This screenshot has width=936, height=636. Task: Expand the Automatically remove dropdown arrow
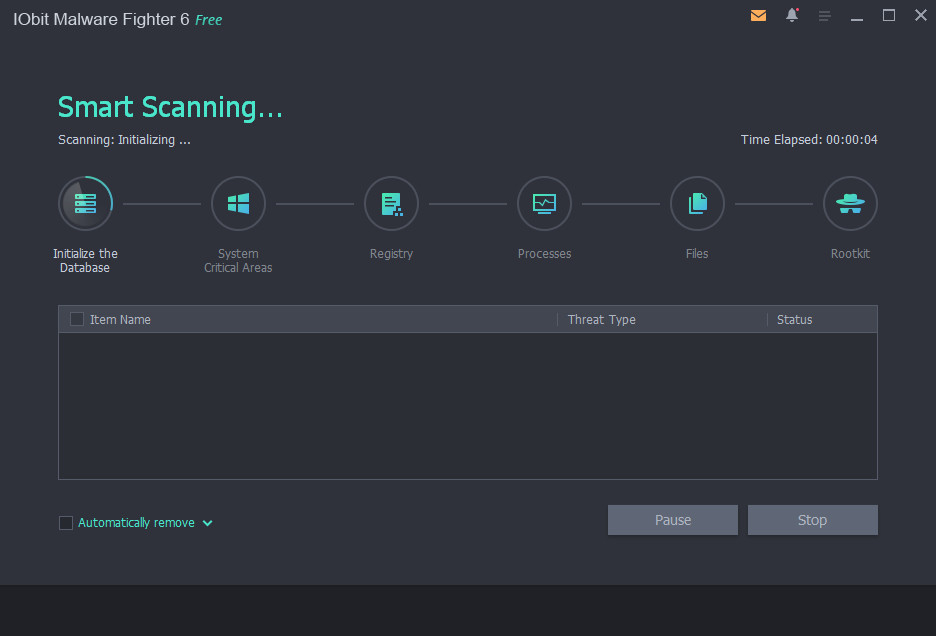tap(207, 523)
